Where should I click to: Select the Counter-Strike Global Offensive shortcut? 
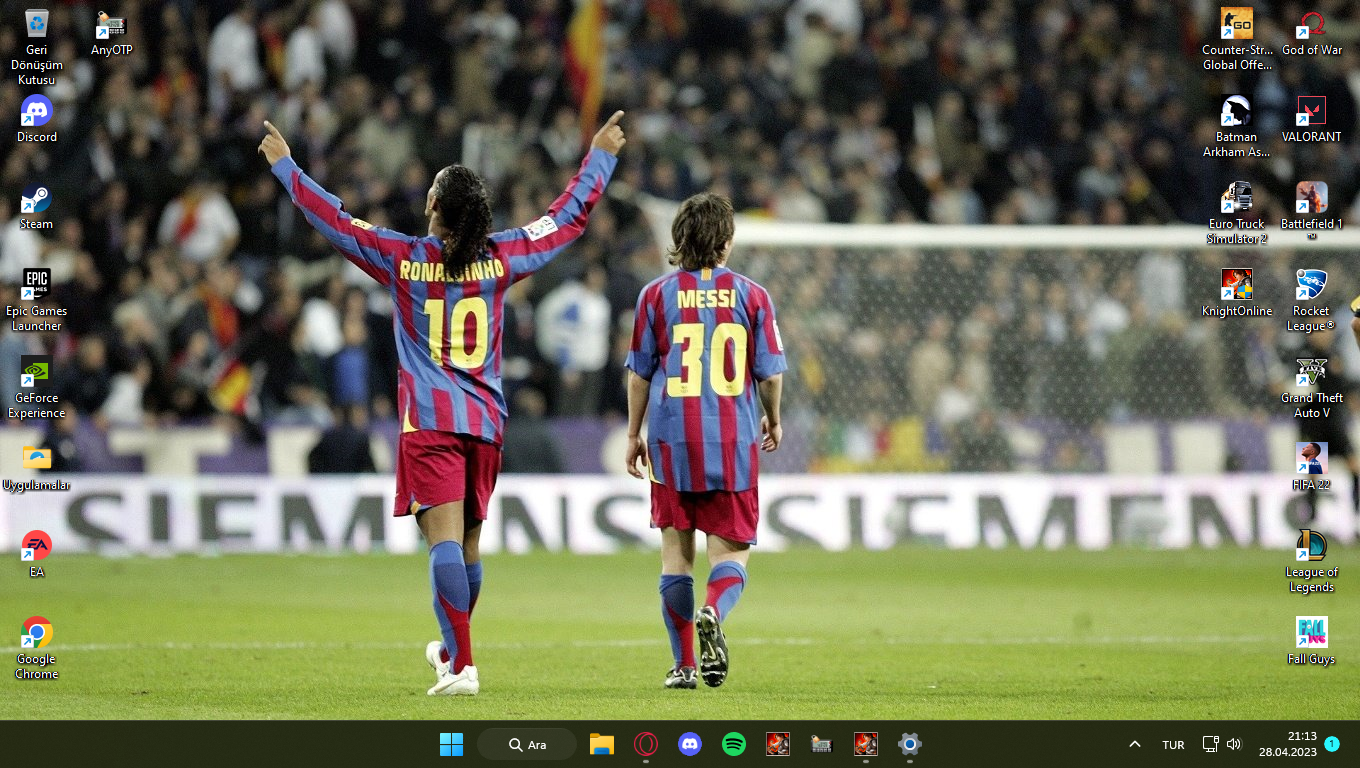point(1237,39)
